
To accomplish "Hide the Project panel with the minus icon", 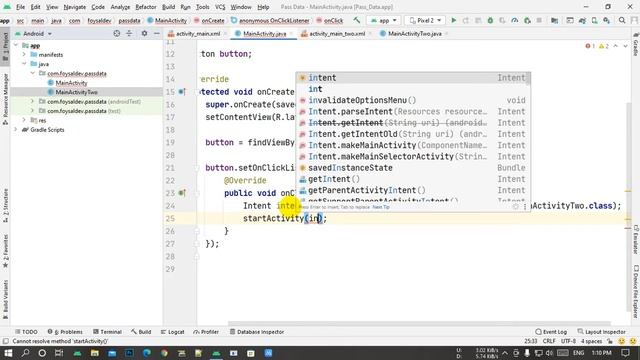I will [157, 33].
